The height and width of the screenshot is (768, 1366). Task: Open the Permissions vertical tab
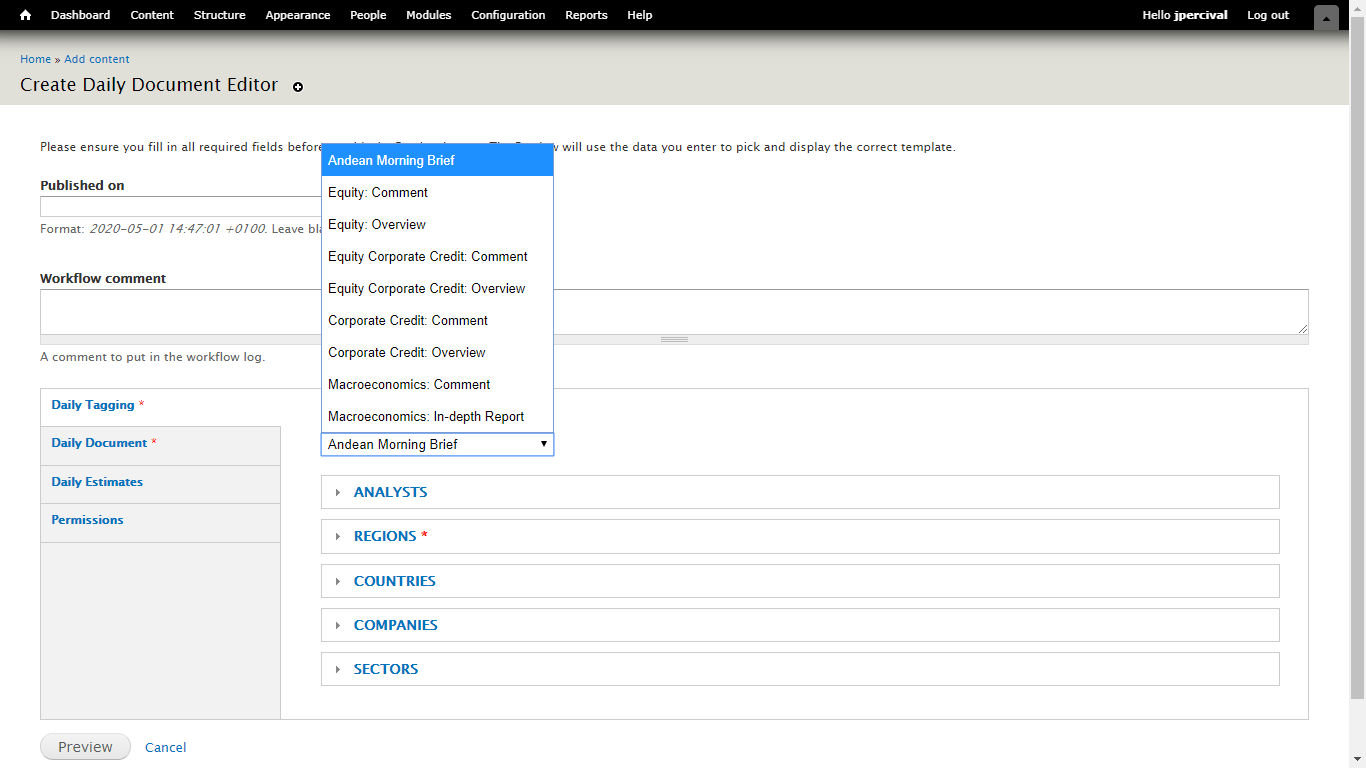point(87,520)
